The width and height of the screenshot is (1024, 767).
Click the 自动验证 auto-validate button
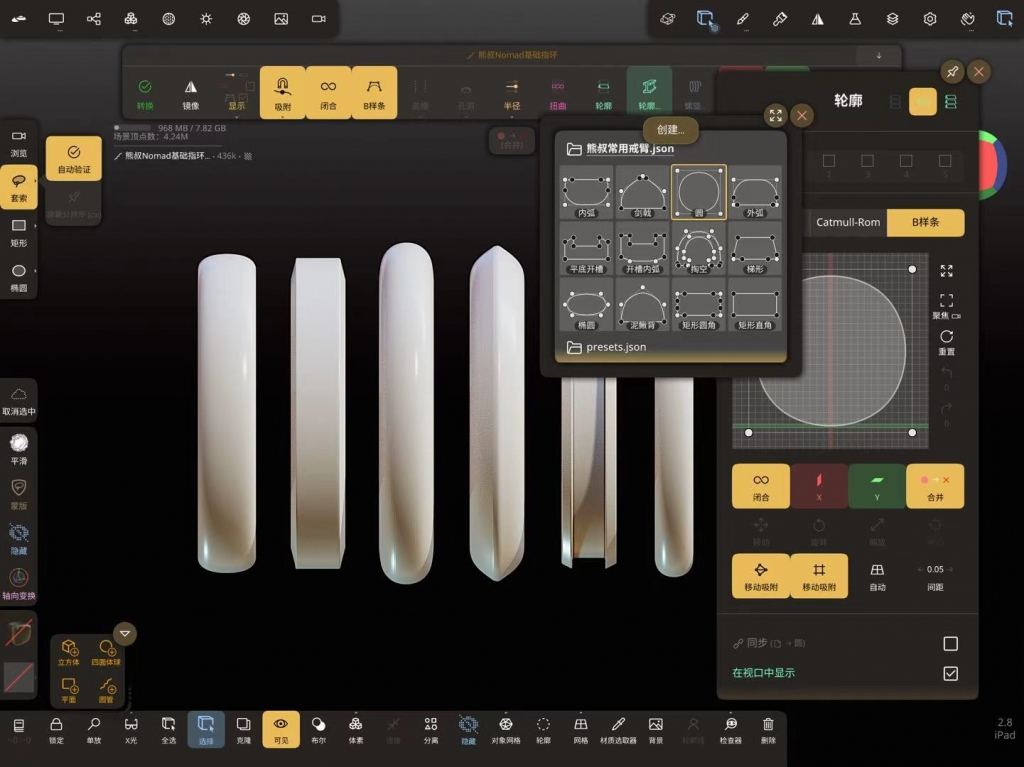[73, 158]
